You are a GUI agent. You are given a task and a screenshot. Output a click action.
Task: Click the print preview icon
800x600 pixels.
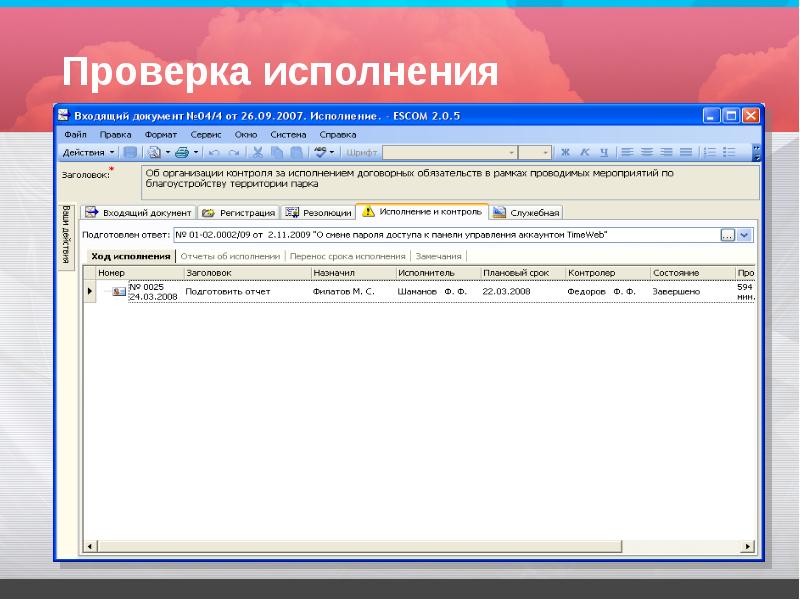tap(154, 153)
